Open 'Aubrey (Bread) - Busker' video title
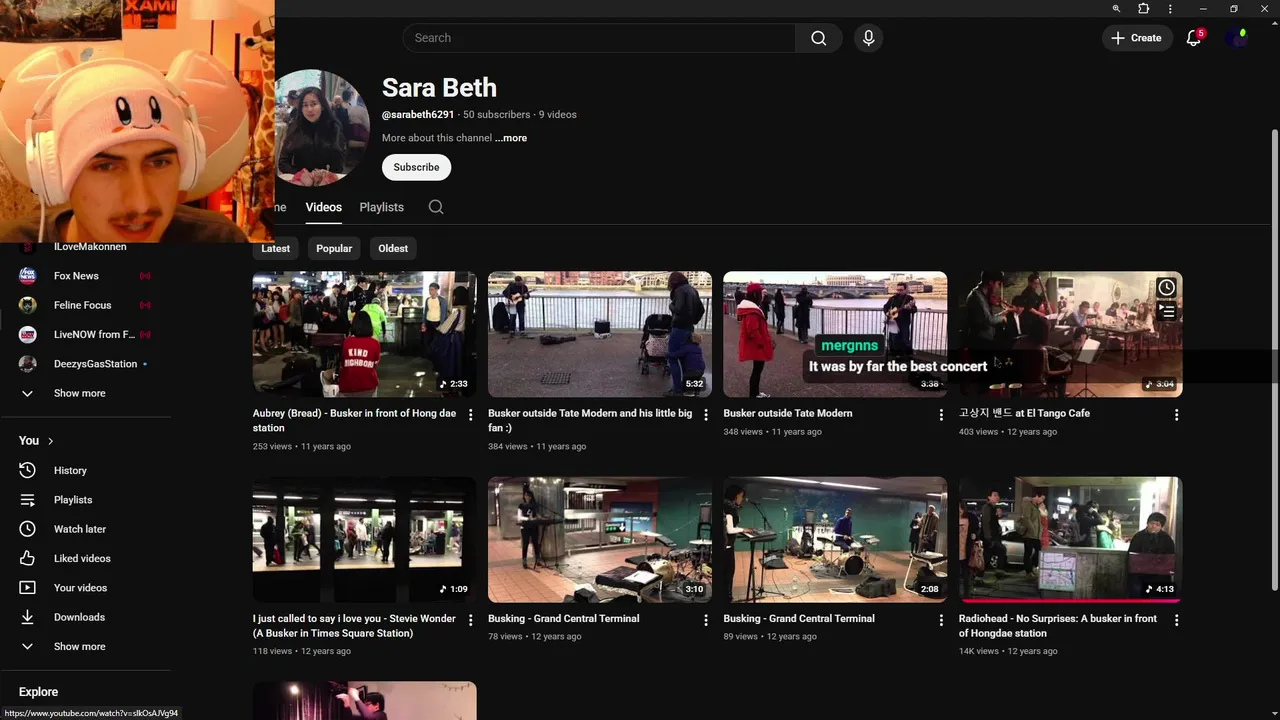The image size is (1280, 720). (355, 420)
